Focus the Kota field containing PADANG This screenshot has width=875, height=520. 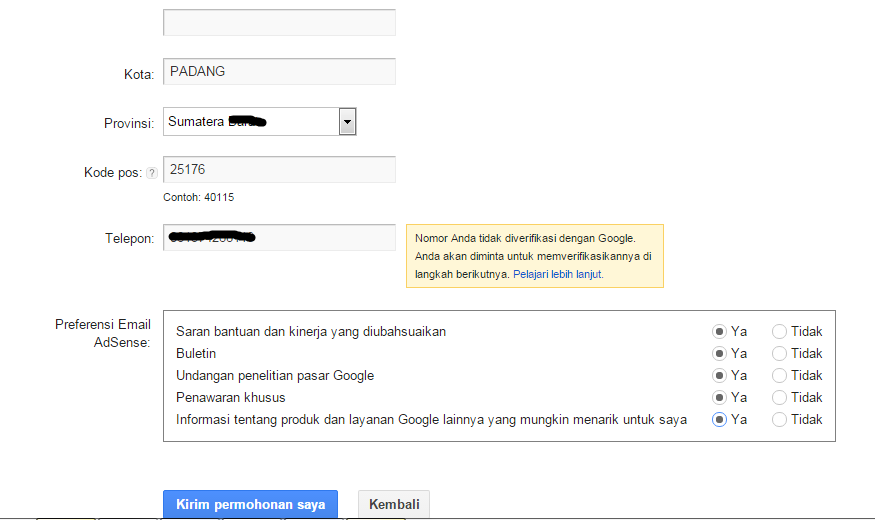279,71
